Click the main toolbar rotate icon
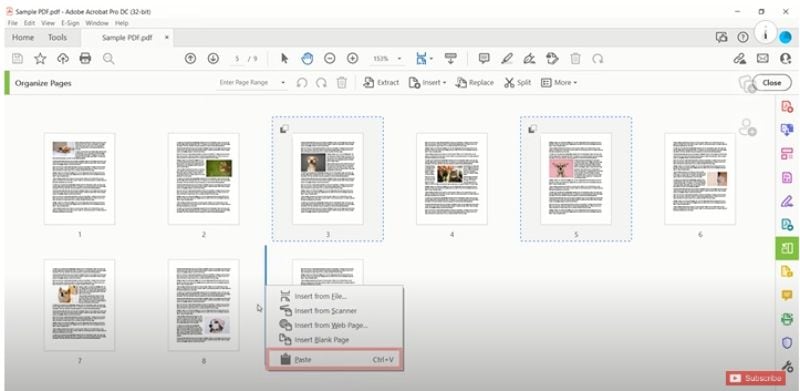The width and height of the screenshot is (800, 391). pyautogui.click(x=598, y=59)
